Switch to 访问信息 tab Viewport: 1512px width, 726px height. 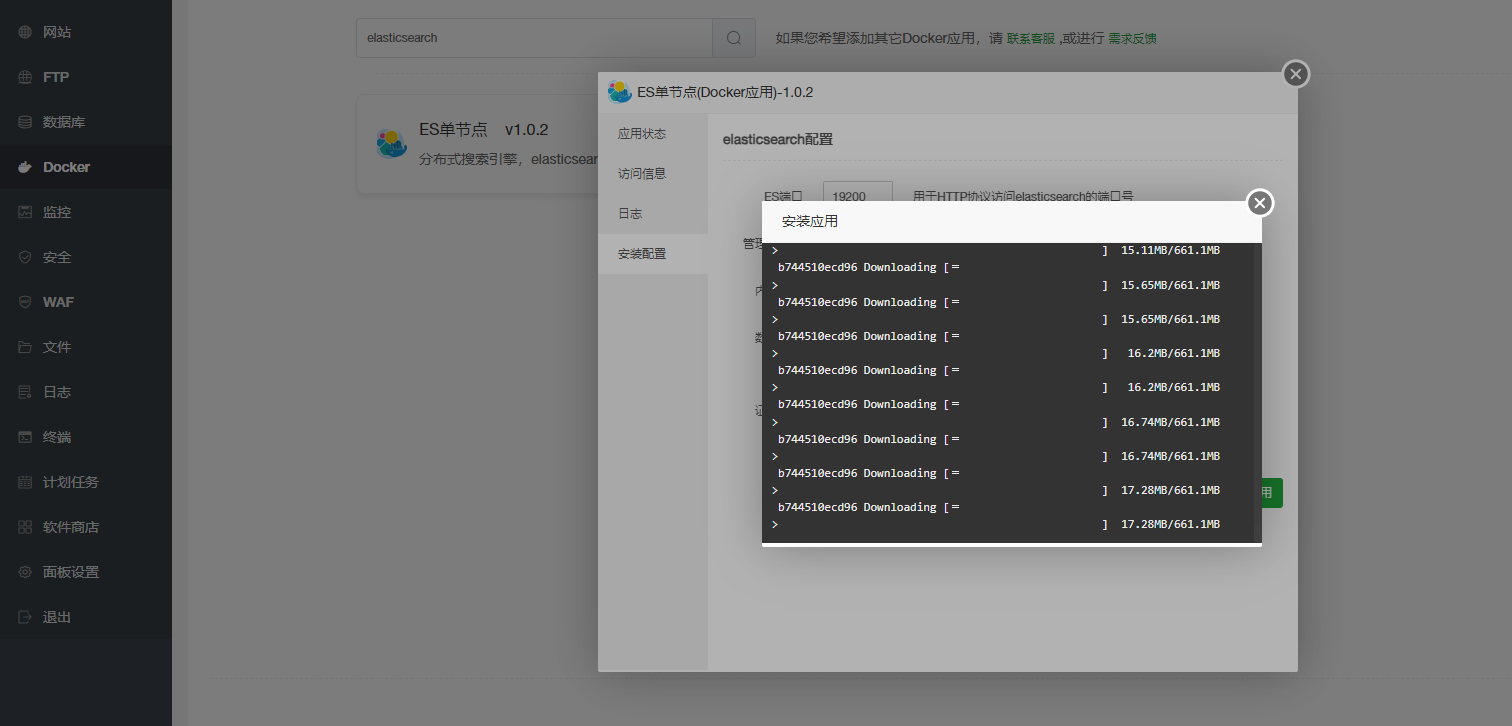click(x=653, y=174)
